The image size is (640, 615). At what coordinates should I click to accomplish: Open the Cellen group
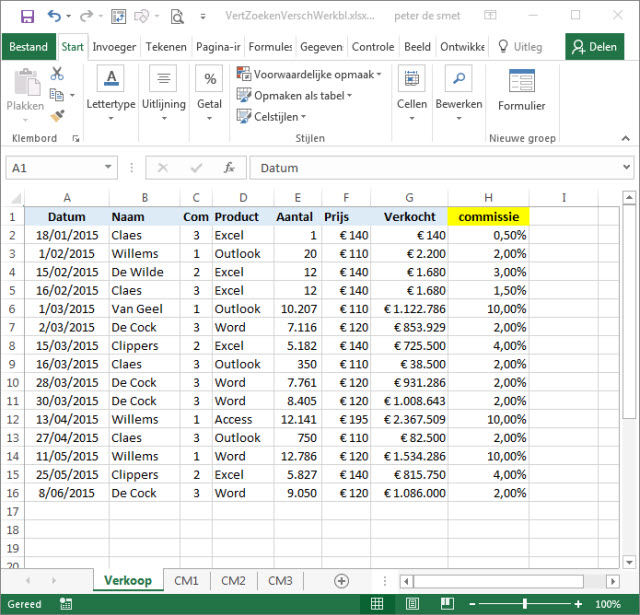[412, 93]
